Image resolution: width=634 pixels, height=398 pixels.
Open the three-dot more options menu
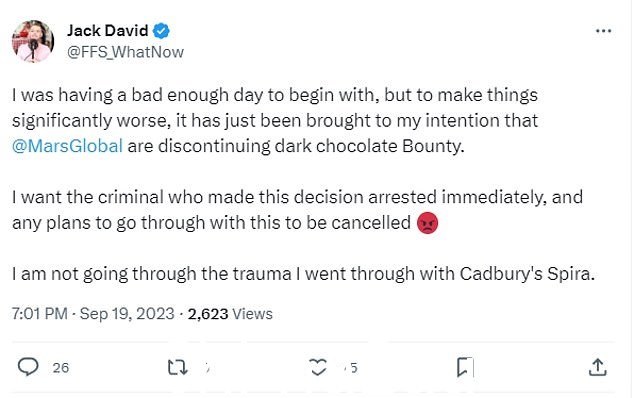603,31
